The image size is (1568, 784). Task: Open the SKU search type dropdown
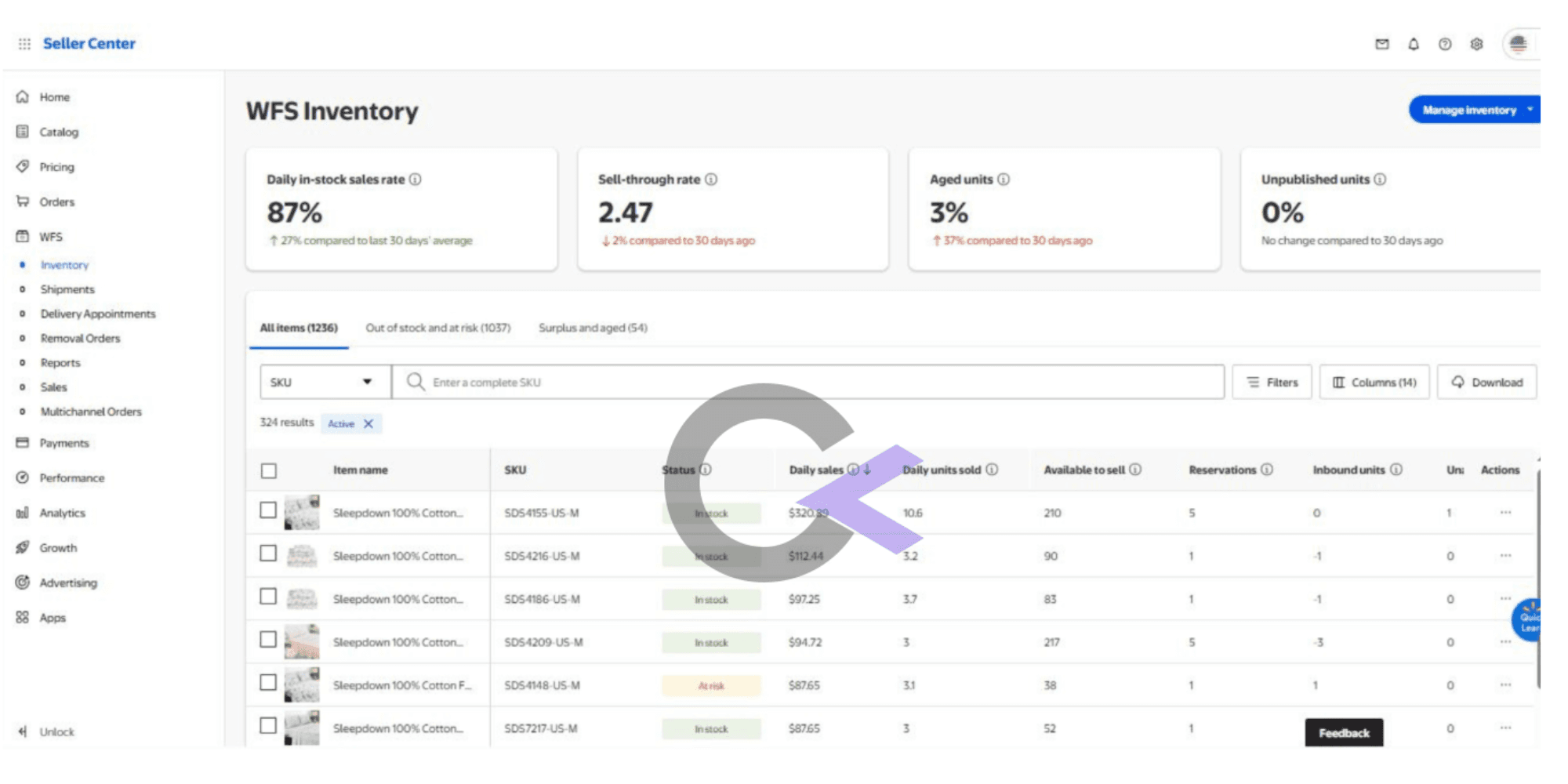pyautogui.click(x=325, y=382)
